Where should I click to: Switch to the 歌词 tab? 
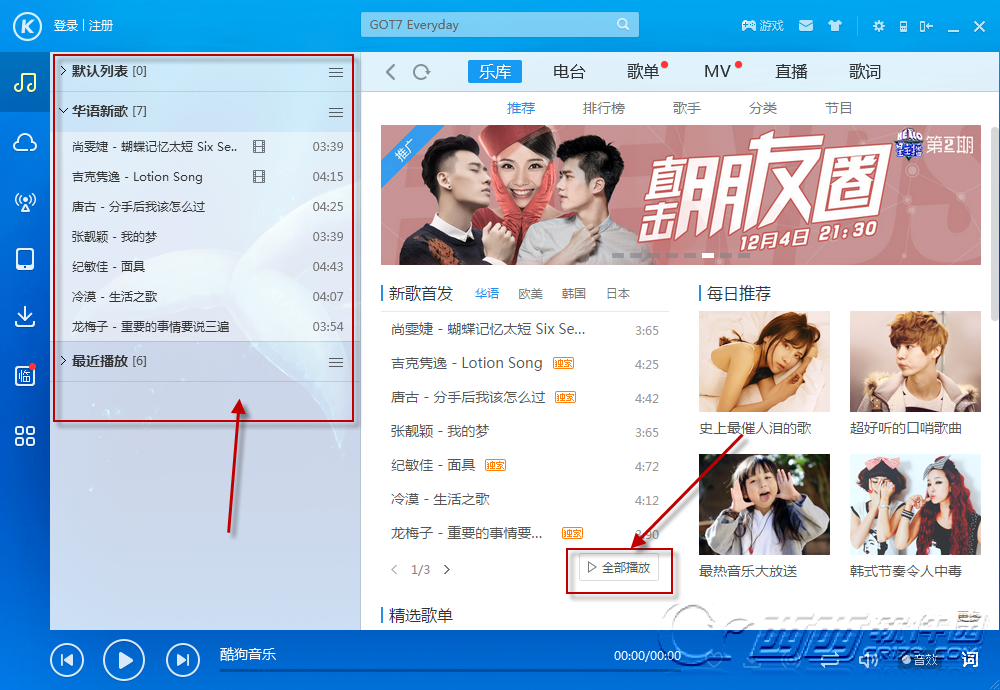[865, 71]
